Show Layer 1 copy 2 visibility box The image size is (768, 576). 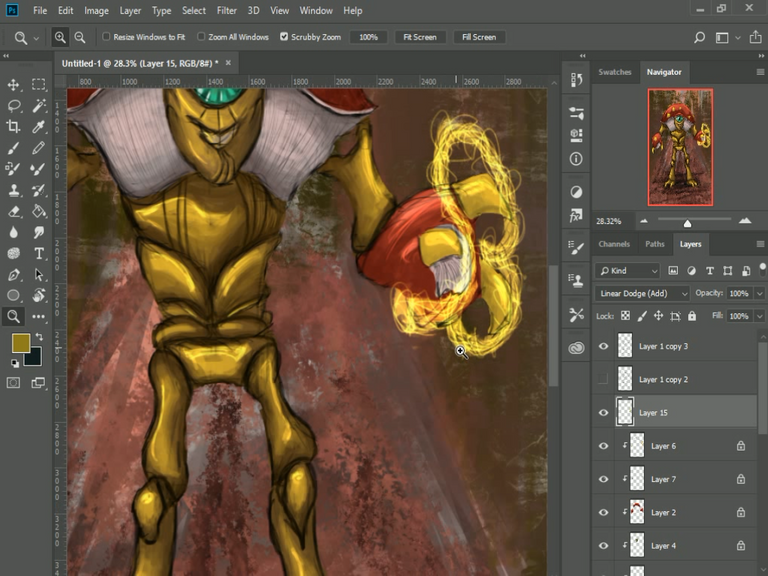coord(603,379)
